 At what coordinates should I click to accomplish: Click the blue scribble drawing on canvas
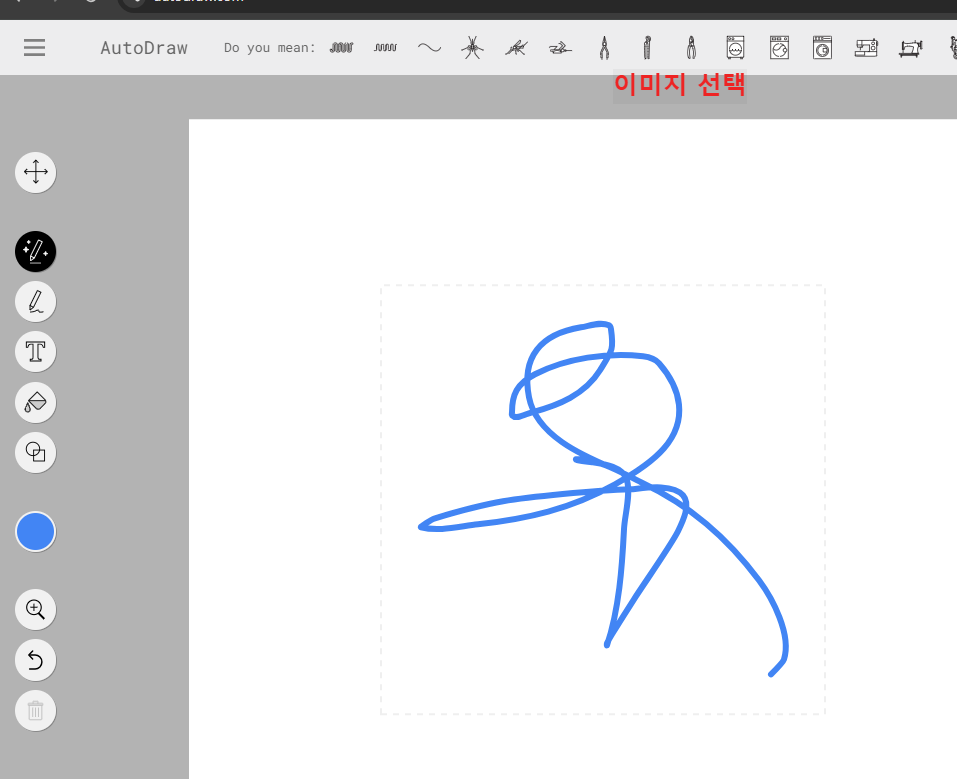[x=603, y=499]
